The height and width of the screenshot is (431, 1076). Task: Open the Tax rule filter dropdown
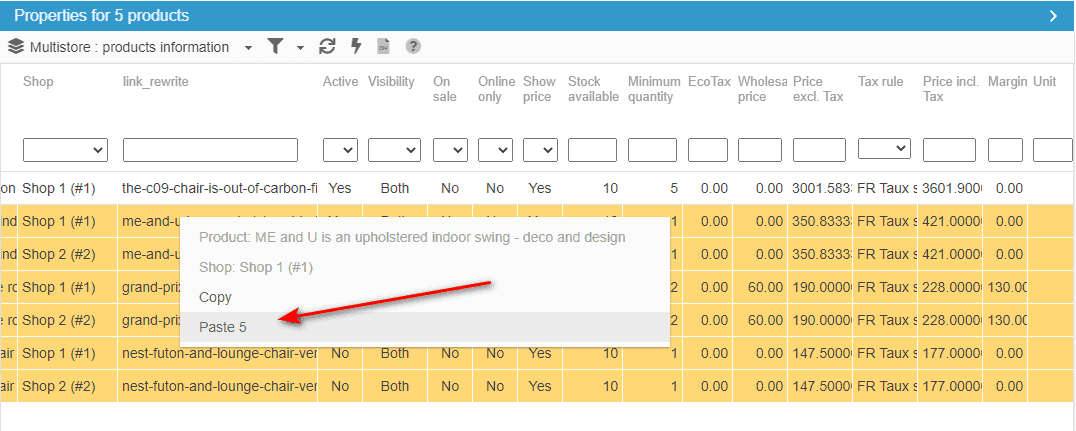coord(884,149)
